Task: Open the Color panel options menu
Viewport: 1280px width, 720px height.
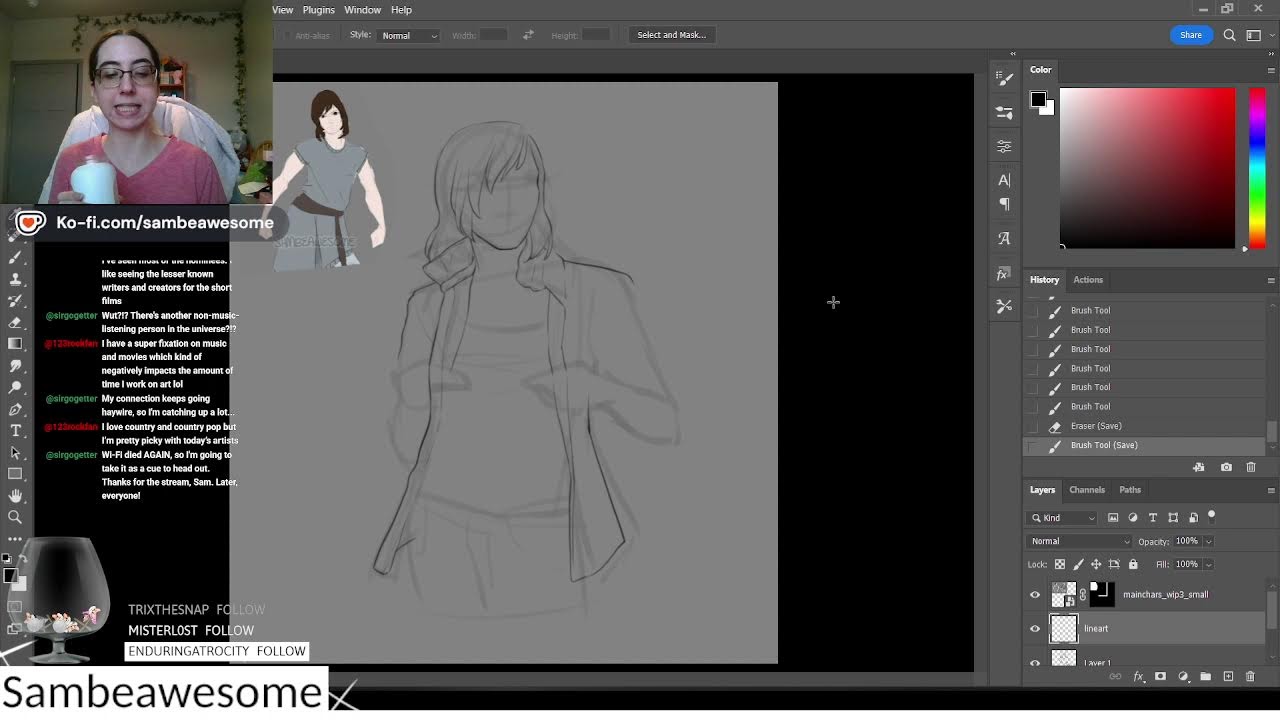Action: coord(1270,70)
